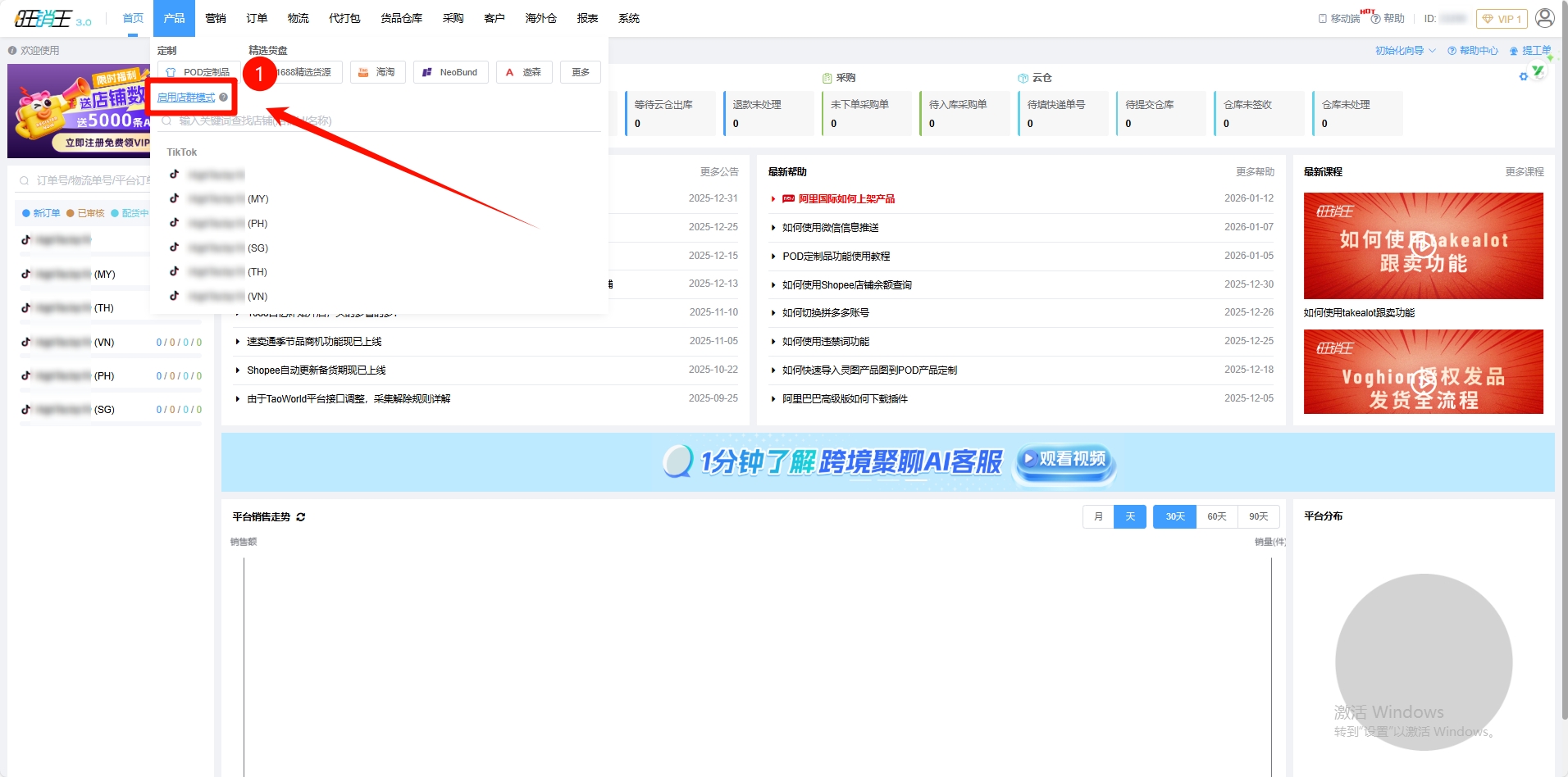Click the question mark beside 启用店群模式
The height and width of the screenshot is (777, 1568).
(224, 98)
